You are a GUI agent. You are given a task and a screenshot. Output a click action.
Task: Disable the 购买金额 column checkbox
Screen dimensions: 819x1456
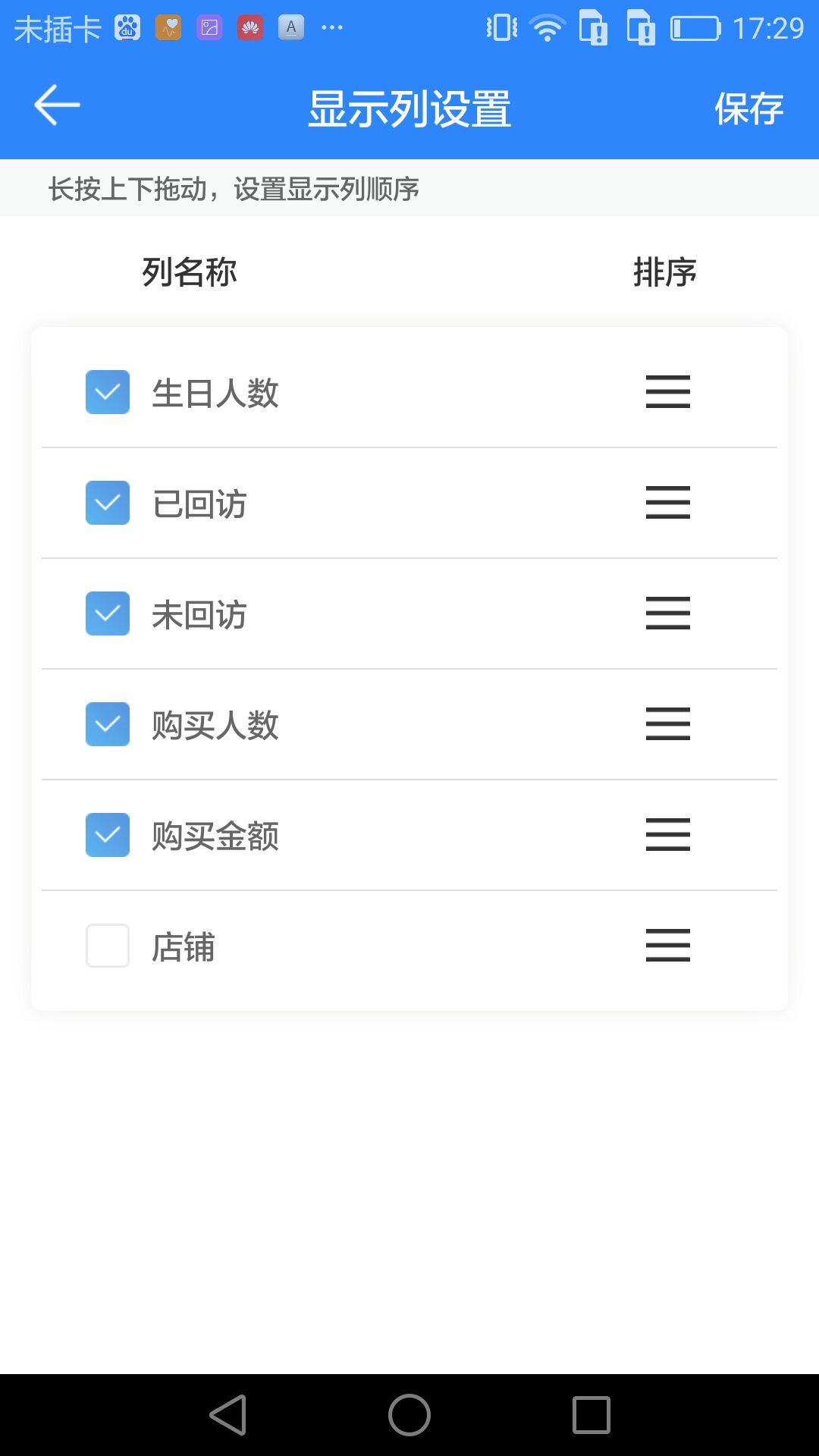point(108,835)
